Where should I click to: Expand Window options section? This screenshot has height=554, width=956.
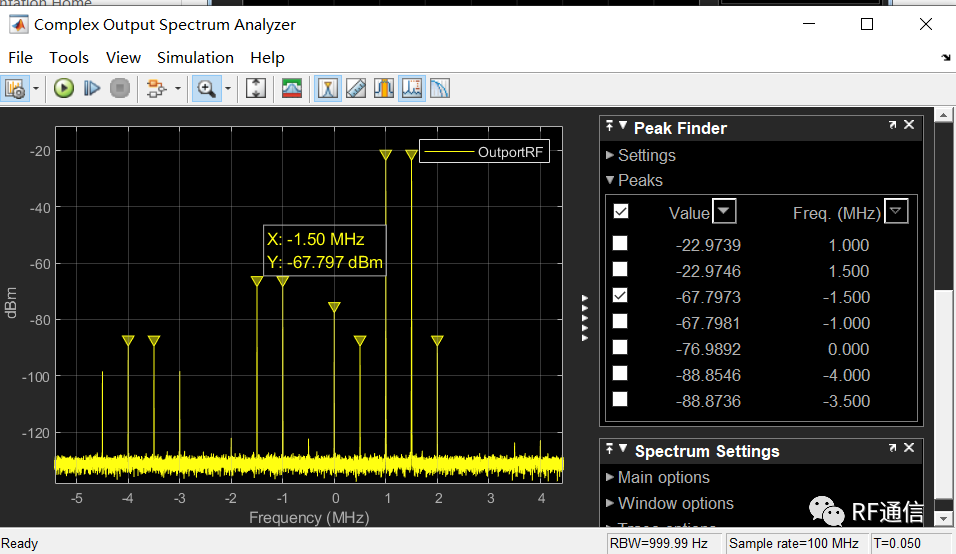(x=610, y=503)
